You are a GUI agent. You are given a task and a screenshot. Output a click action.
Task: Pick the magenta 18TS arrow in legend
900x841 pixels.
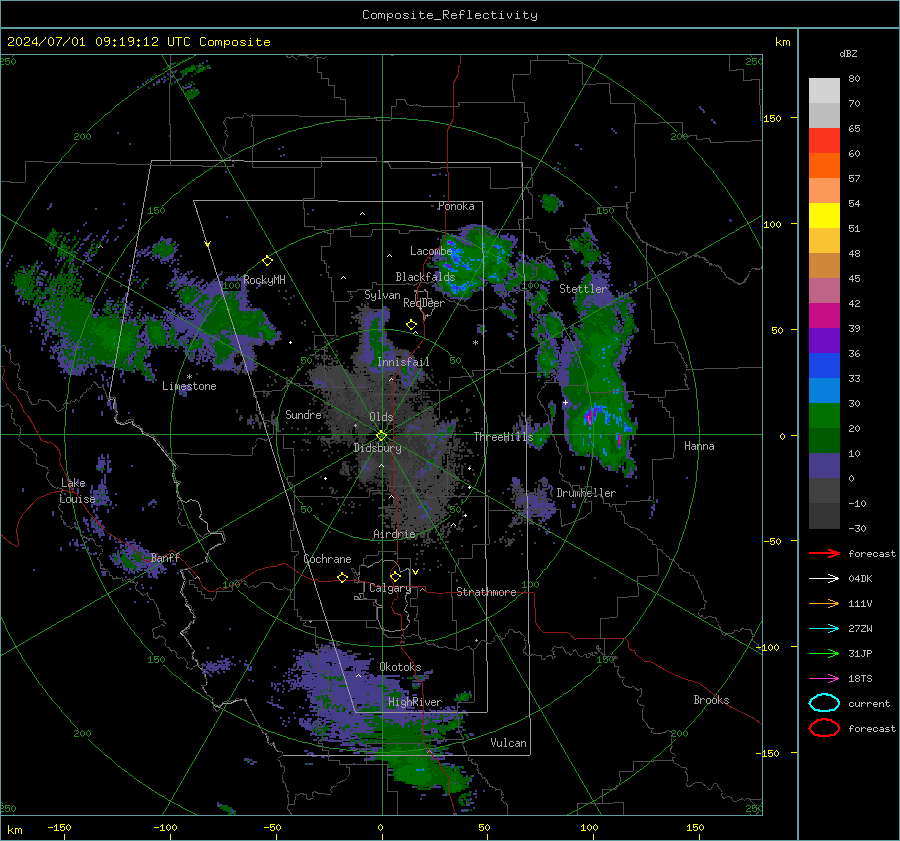tap(824, 679)
